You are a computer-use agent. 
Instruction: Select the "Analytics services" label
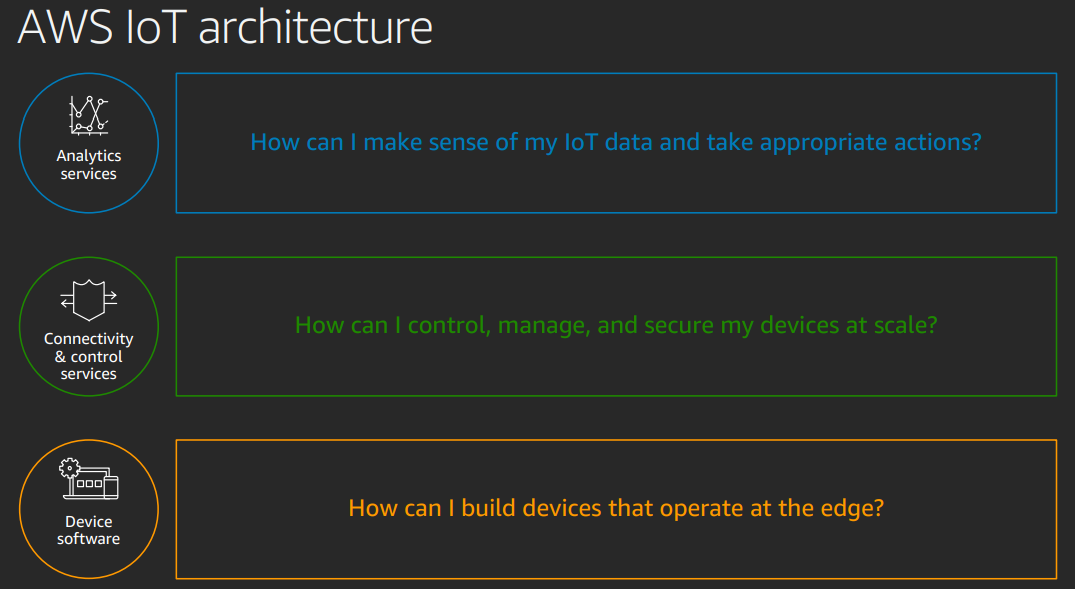point(88,165)
